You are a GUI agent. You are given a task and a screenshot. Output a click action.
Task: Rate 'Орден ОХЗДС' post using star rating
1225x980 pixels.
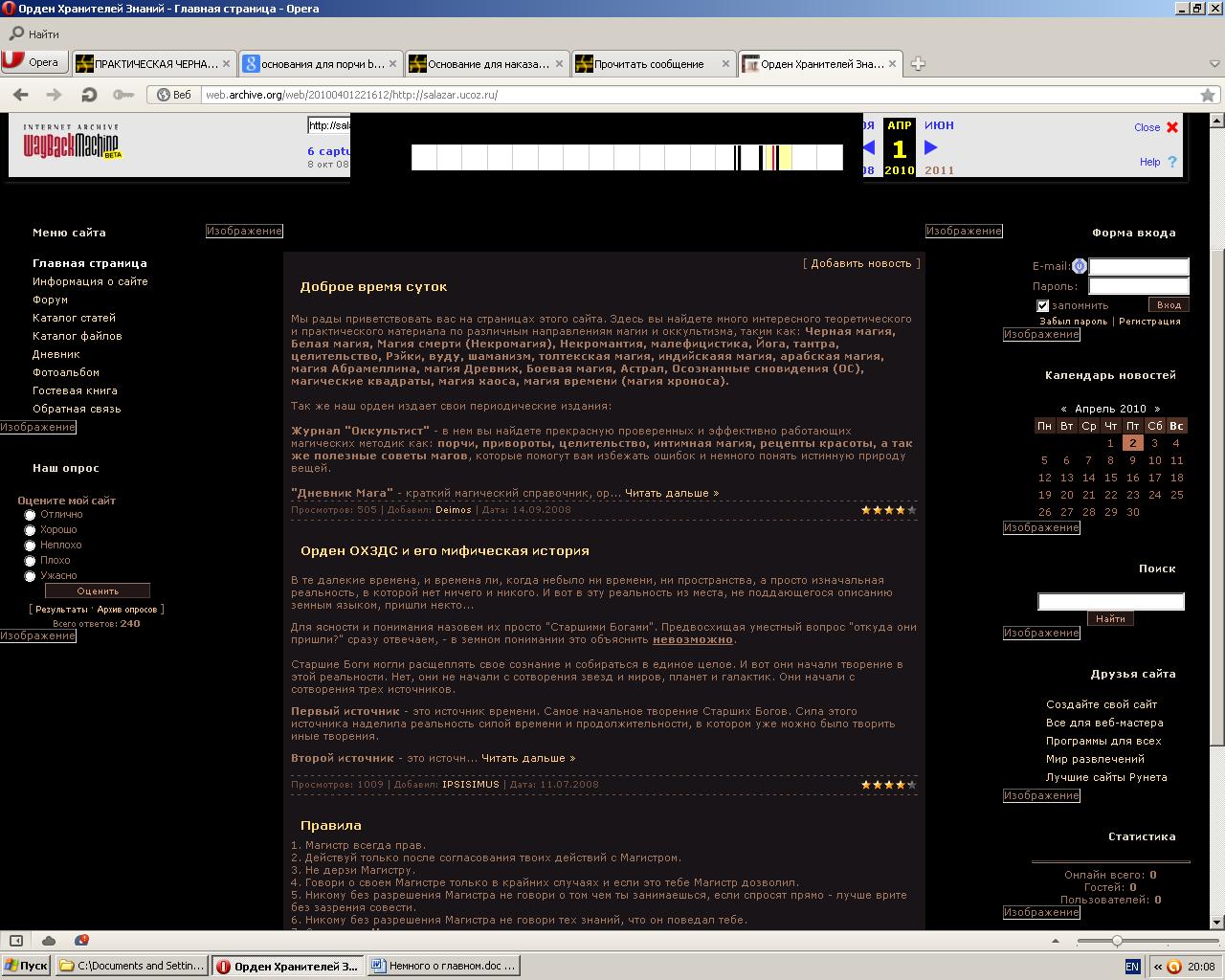pos(889,785)
